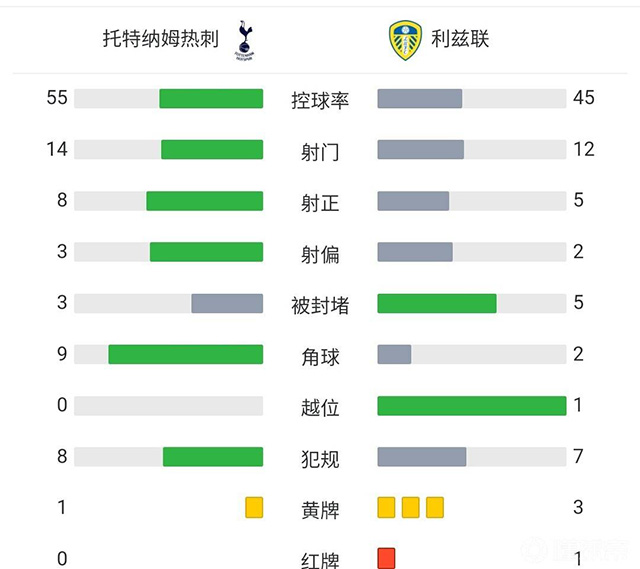Open the 利兹联 team name
640x569 pixels.
(x=460, y=40)
